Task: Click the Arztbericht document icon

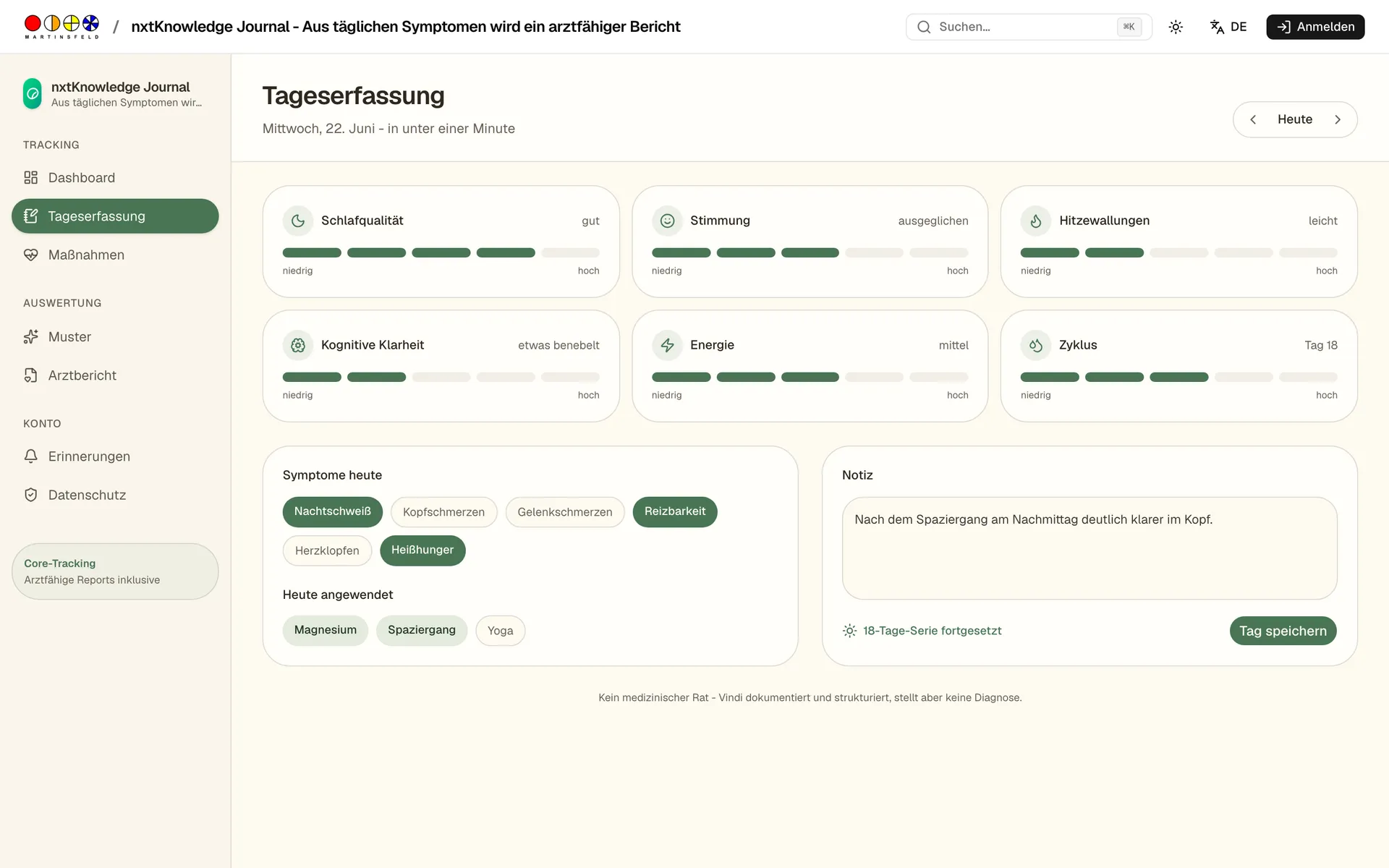Action: pyautogui.click(x=30, y=375)
